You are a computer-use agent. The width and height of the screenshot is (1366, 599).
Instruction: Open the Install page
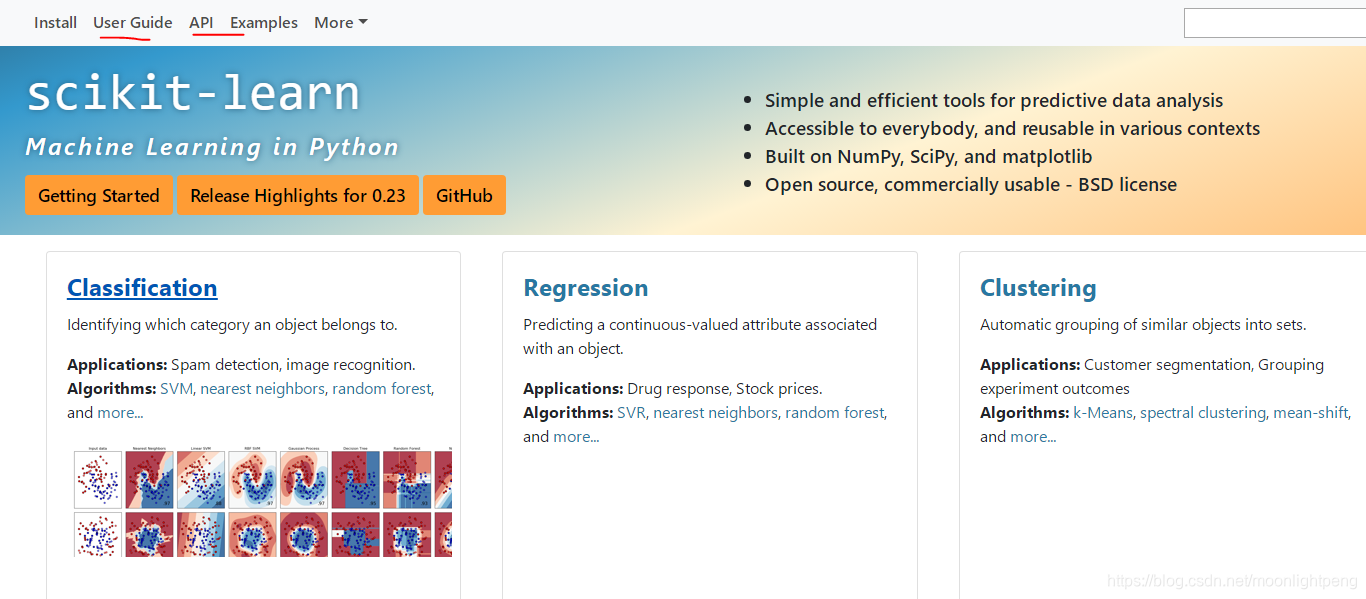coord(55,22)
